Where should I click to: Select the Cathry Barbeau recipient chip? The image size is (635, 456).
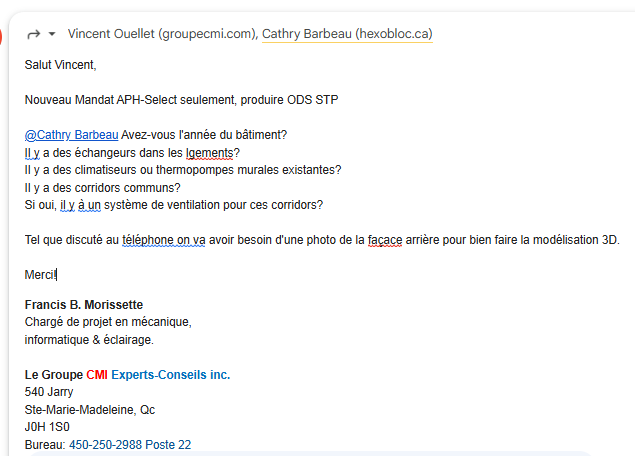coord(347,34)
